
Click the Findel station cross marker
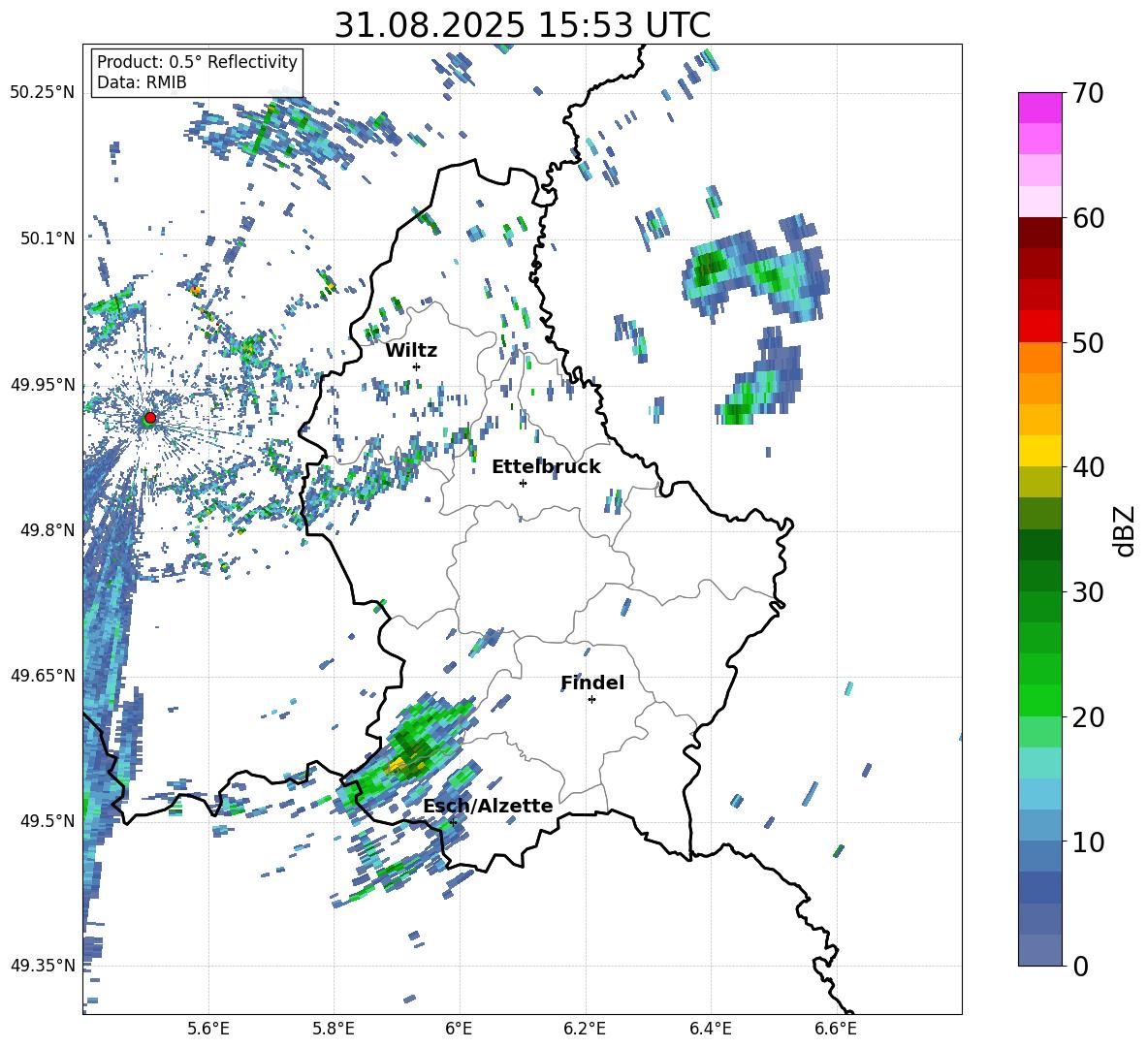[591, 700]
